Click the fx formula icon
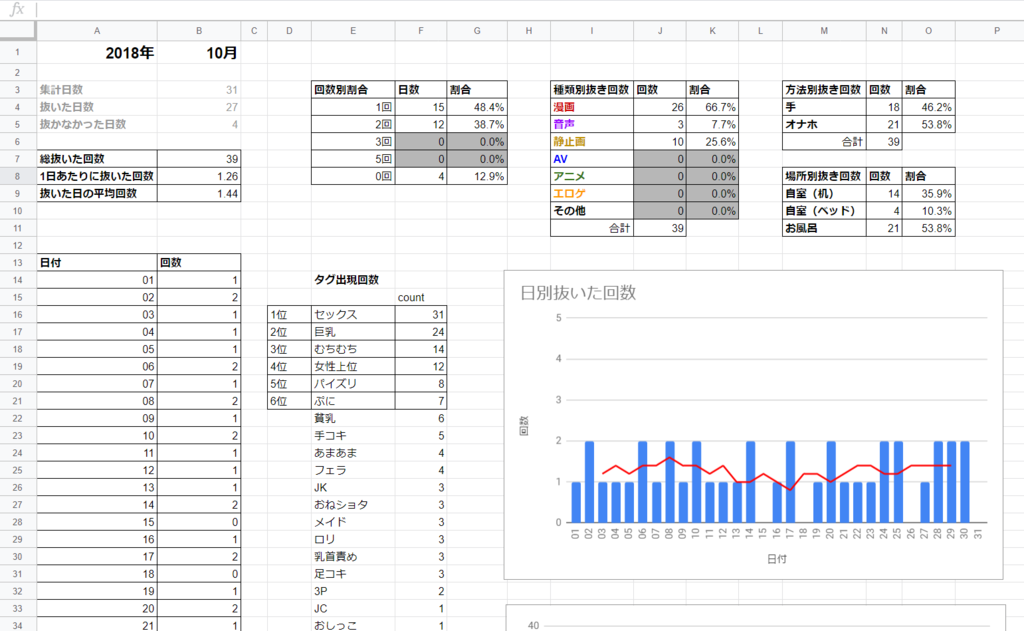Screen dimensions: 1024x631 pyautogui.click(x=17, y=9)
